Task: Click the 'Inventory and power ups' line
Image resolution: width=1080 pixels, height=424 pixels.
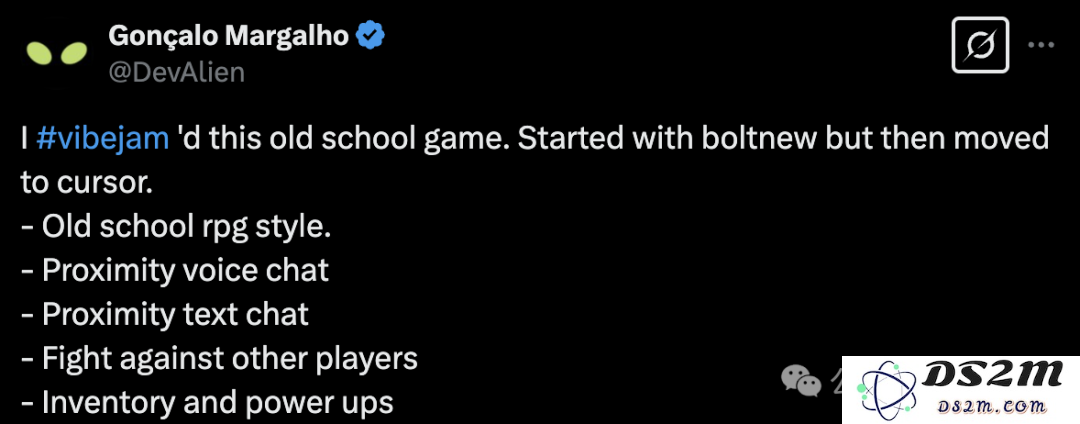Action: [207, 403]
